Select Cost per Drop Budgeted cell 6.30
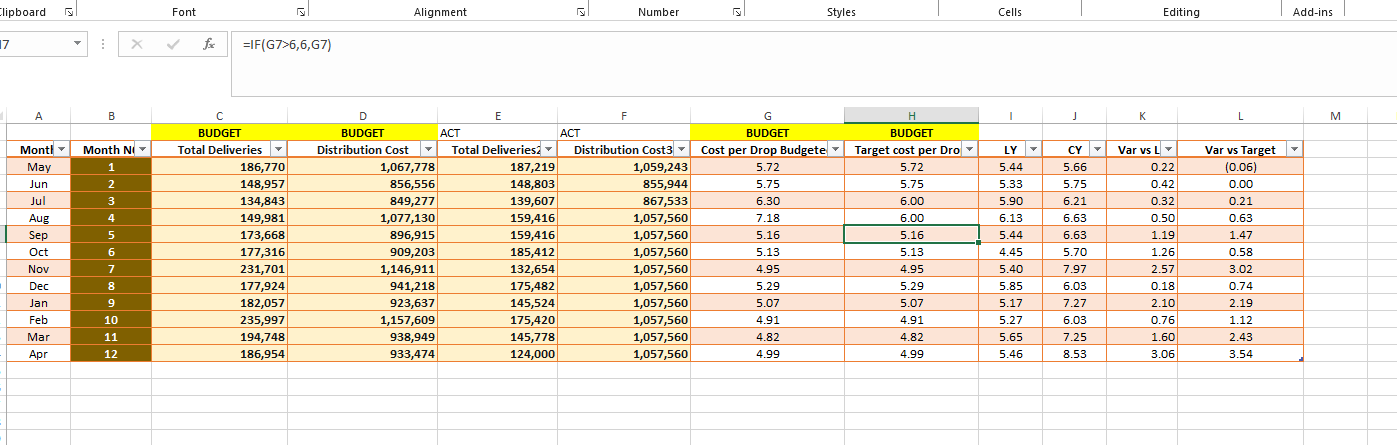 click(767, 201)
